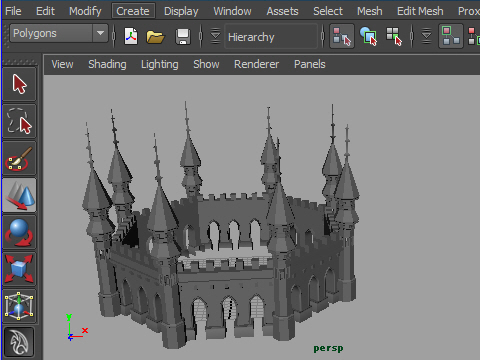Open the Create menu
480x360 pixels.
coord(133,11)
